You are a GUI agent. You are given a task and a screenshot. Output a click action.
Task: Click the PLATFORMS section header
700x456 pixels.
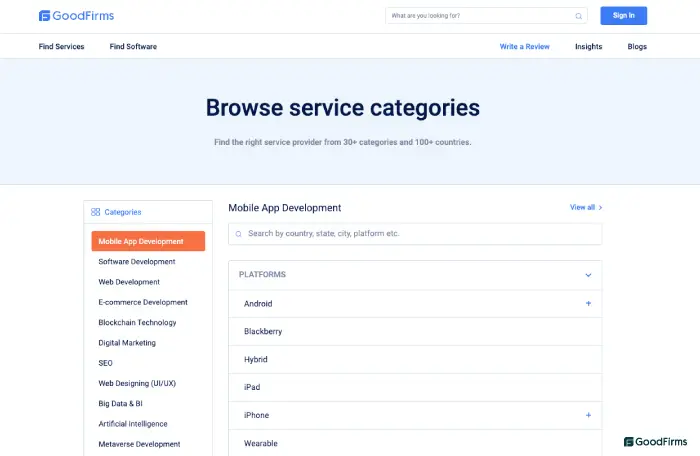tap(415, 275)
